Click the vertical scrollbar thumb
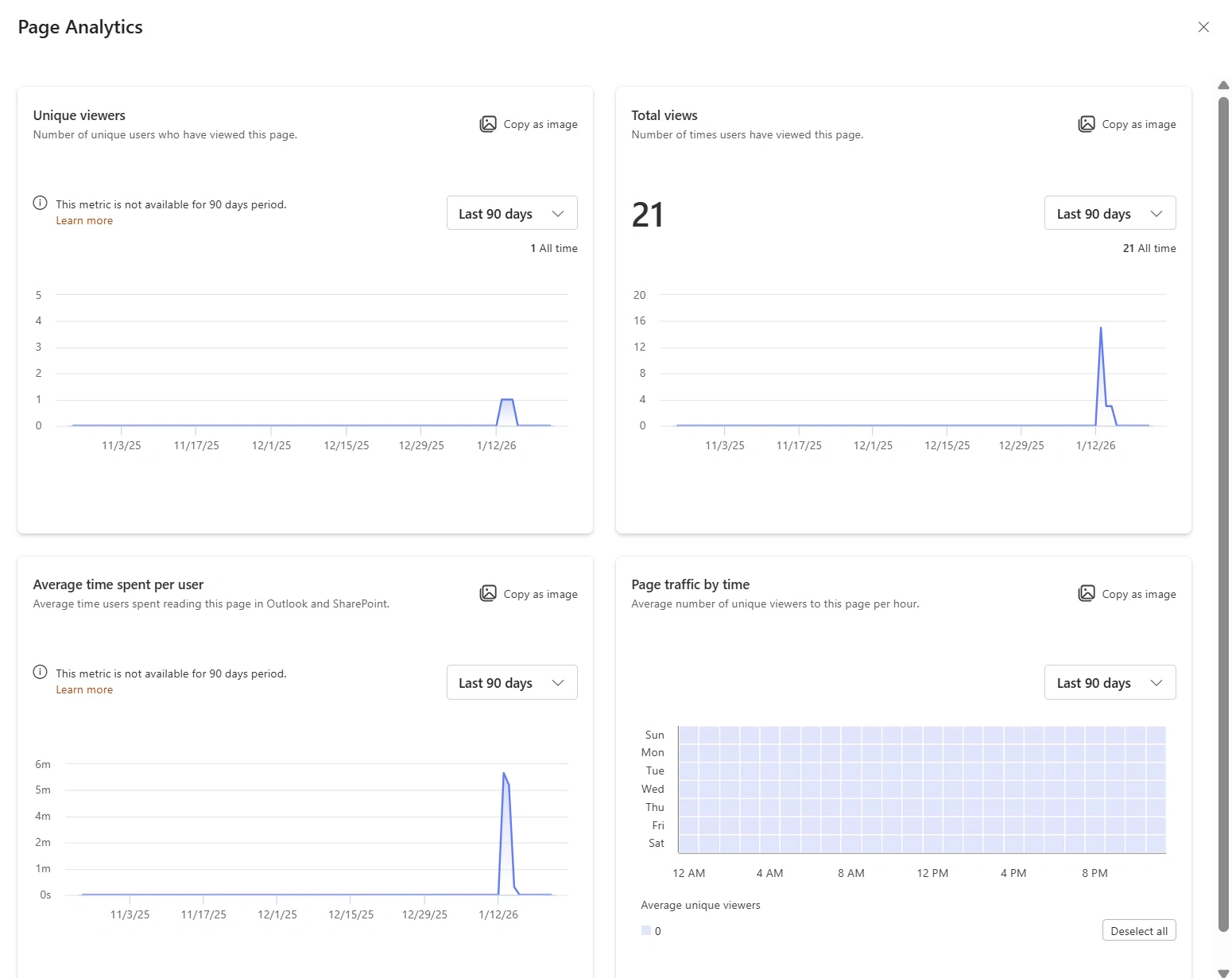The image size is (1232, 978). point(1223,509)
